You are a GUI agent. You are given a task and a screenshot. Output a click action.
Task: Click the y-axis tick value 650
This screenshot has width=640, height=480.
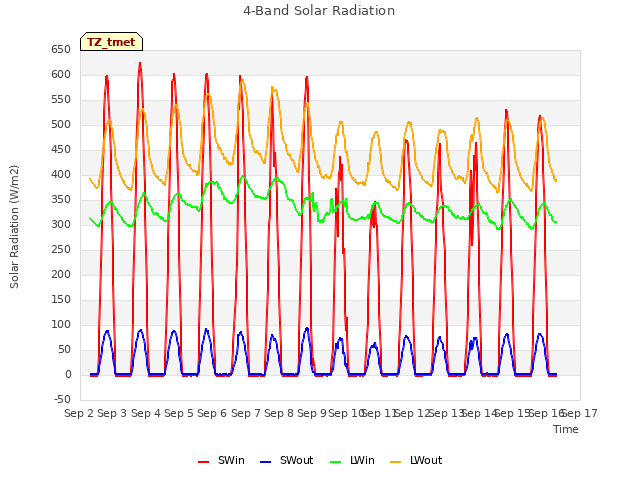(x=61, y=50)
